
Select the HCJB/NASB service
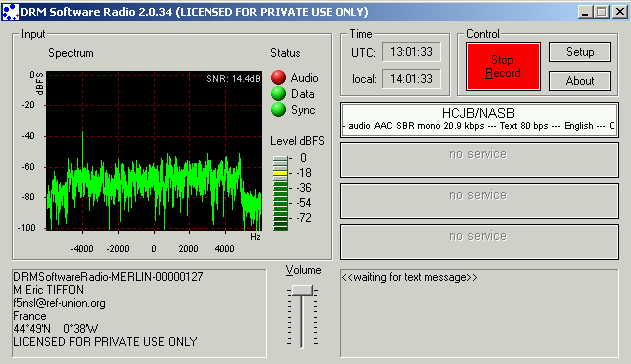pos(479,120)
